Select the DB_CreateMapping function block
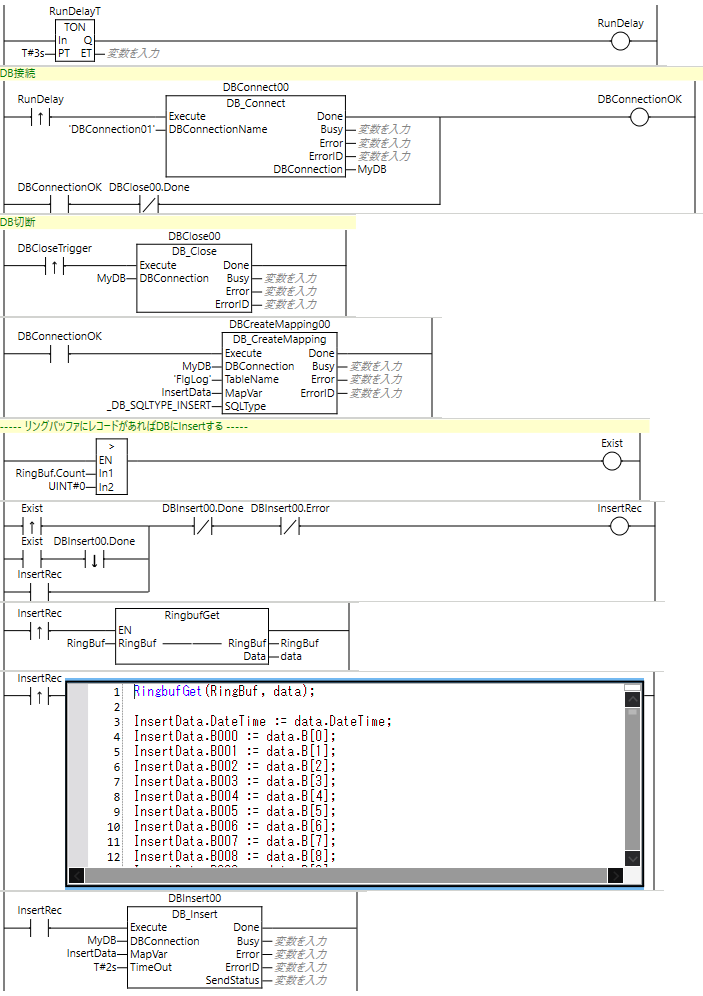 [x=280, y=373]
